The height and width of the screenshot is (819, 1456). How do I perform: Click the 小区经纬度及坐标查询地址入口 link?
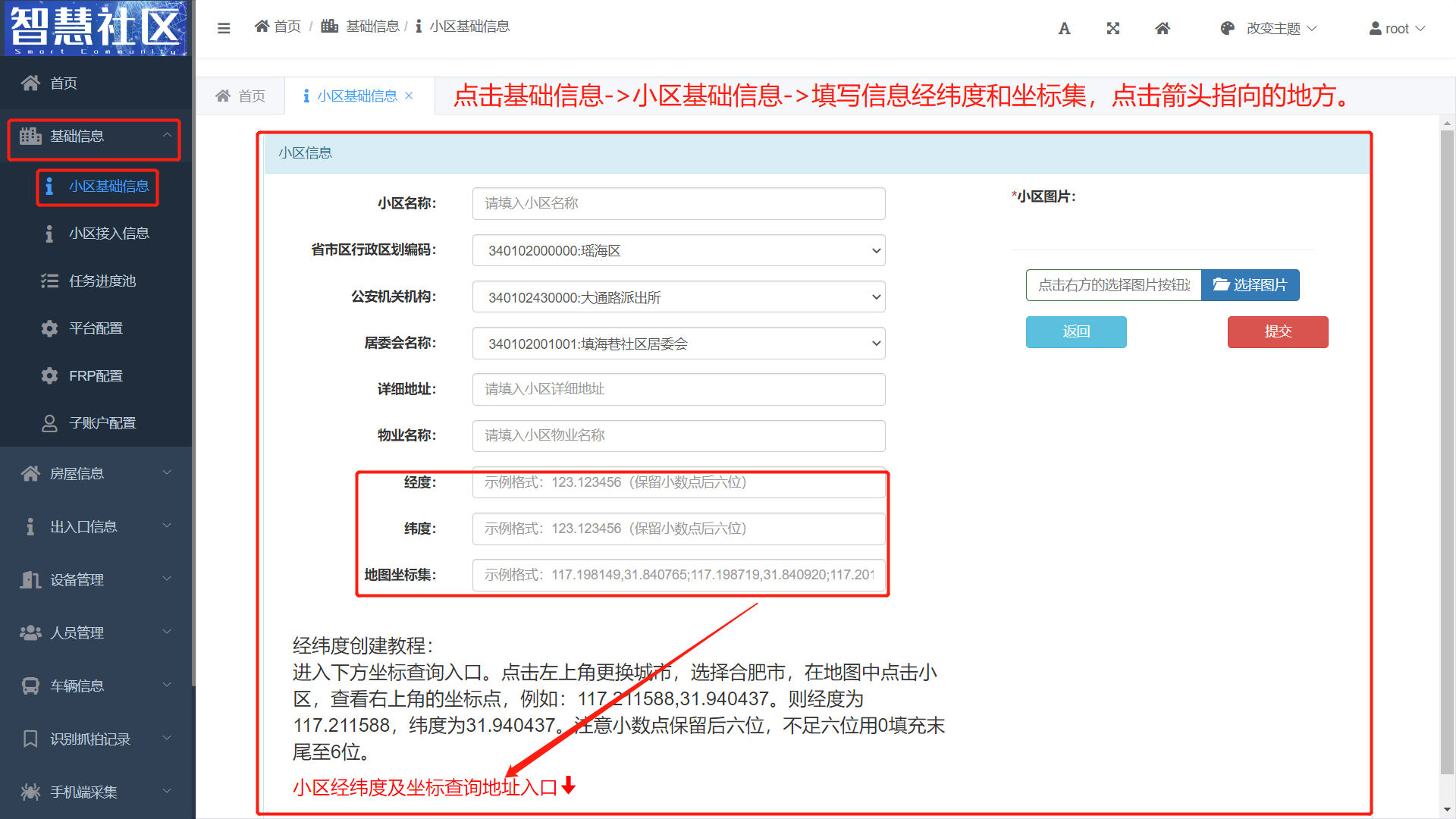[425, 787]
